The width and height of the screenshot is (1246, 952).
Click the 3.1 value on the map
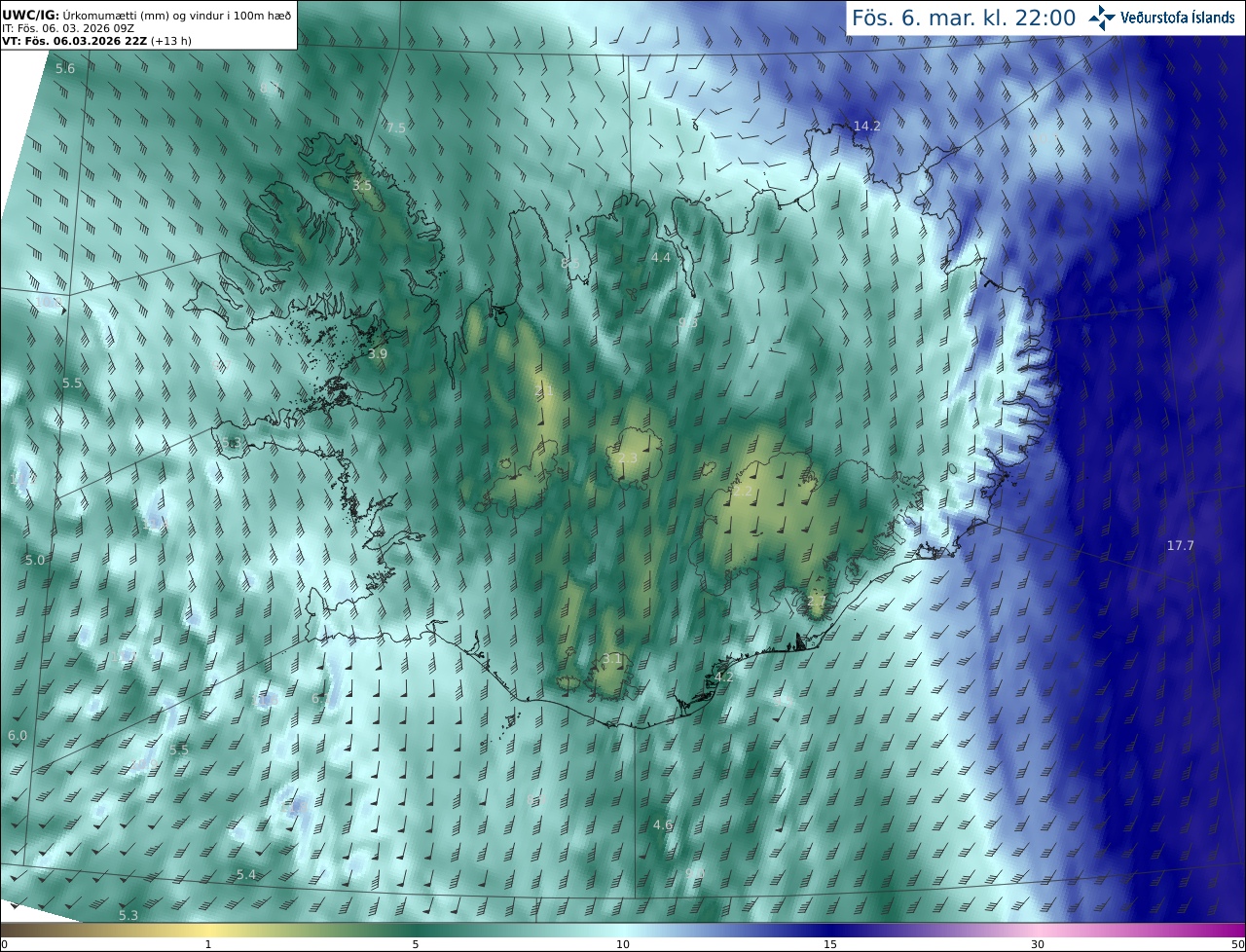(x=611, y=659)
